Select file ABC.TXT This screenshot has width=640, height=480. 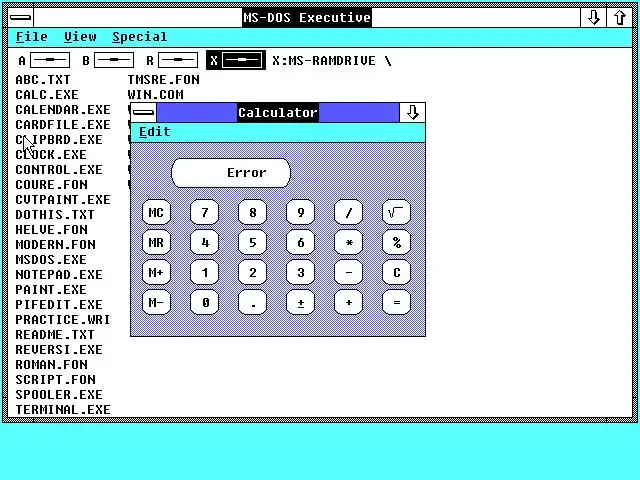coord(43,80)
